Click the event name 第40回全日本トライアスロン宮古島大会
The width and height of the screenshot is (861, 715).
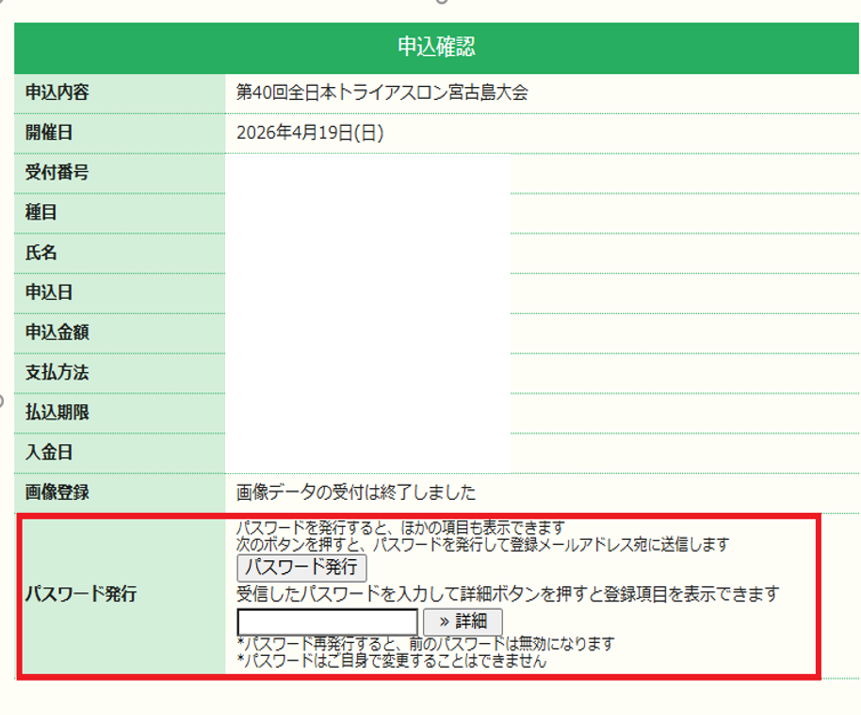click(382, 93)
